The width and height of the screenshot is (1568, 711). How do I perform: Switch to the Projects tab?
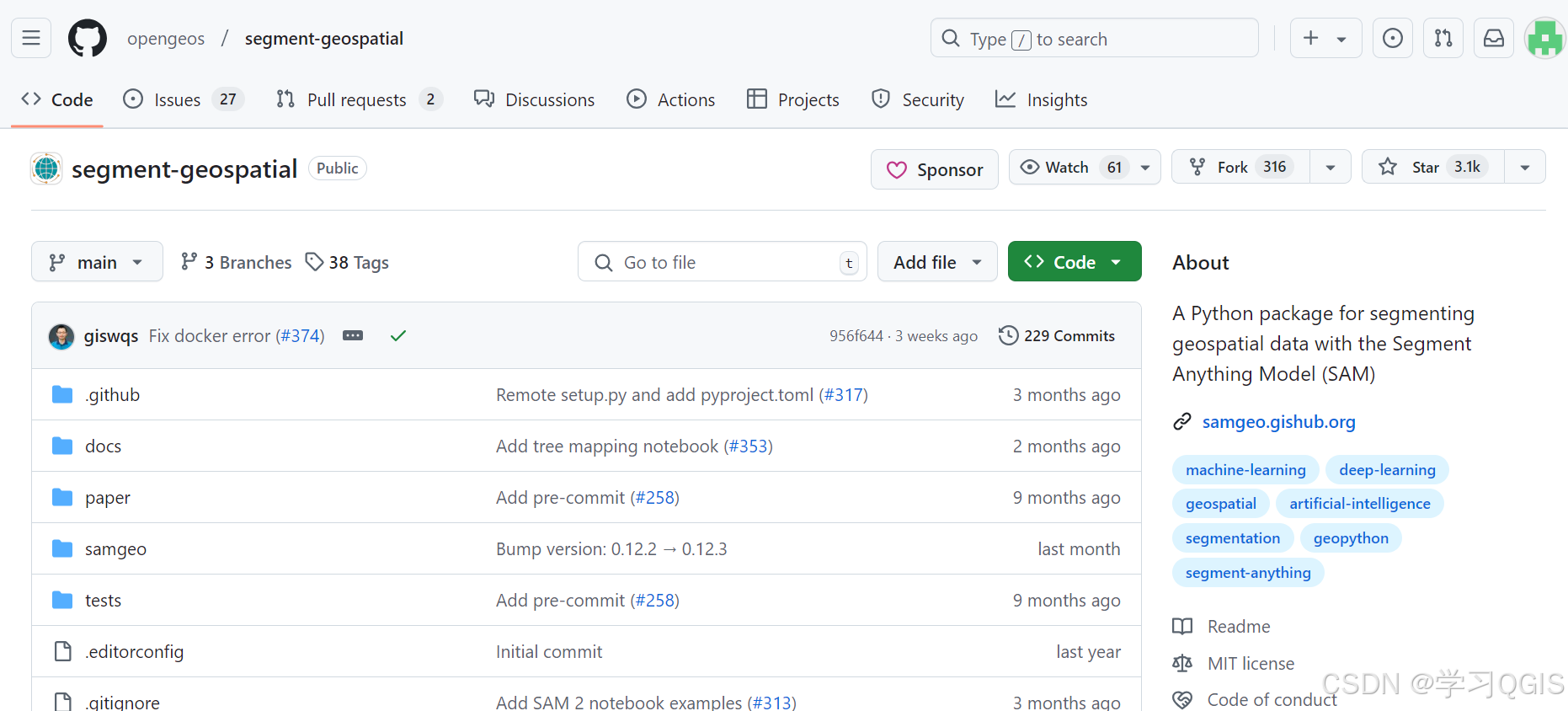(793, 99)
